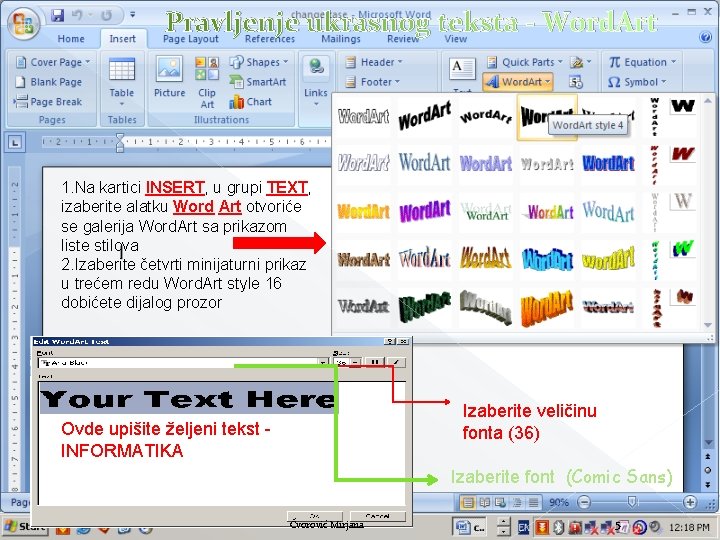The height and width of the screenshot is (540, 720).
Task: Insert a SmartArt graphic
Action: coord(258,82)
